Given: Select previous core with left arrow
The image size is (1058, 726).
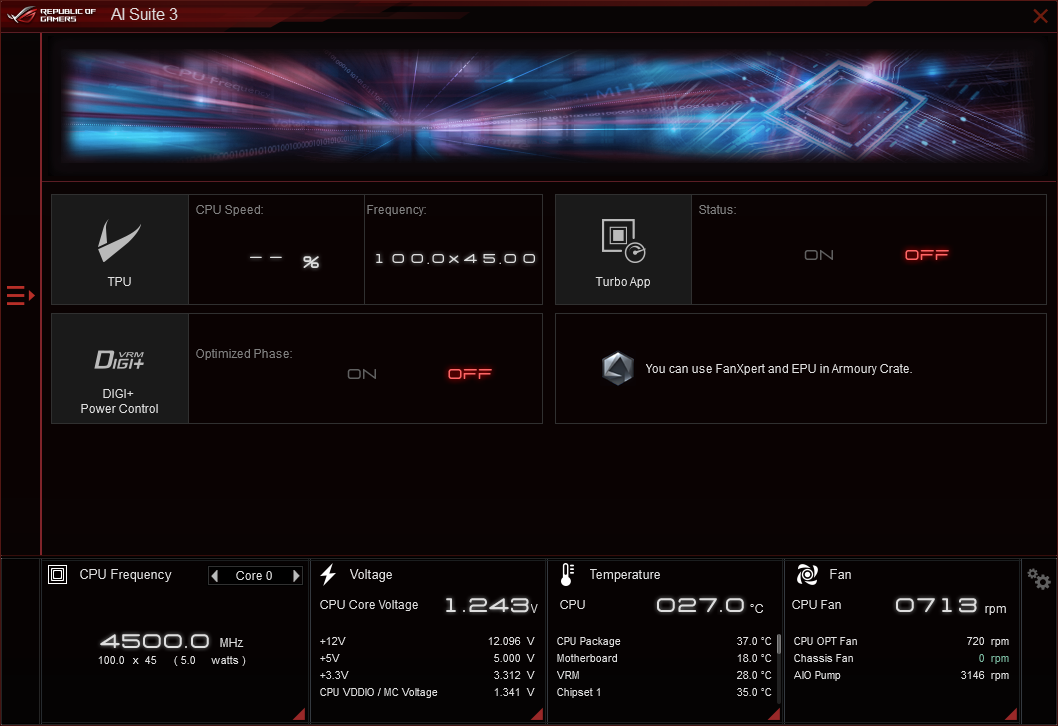Looking at the screenshot, I should pyautogui.click(x=215, y=576).
